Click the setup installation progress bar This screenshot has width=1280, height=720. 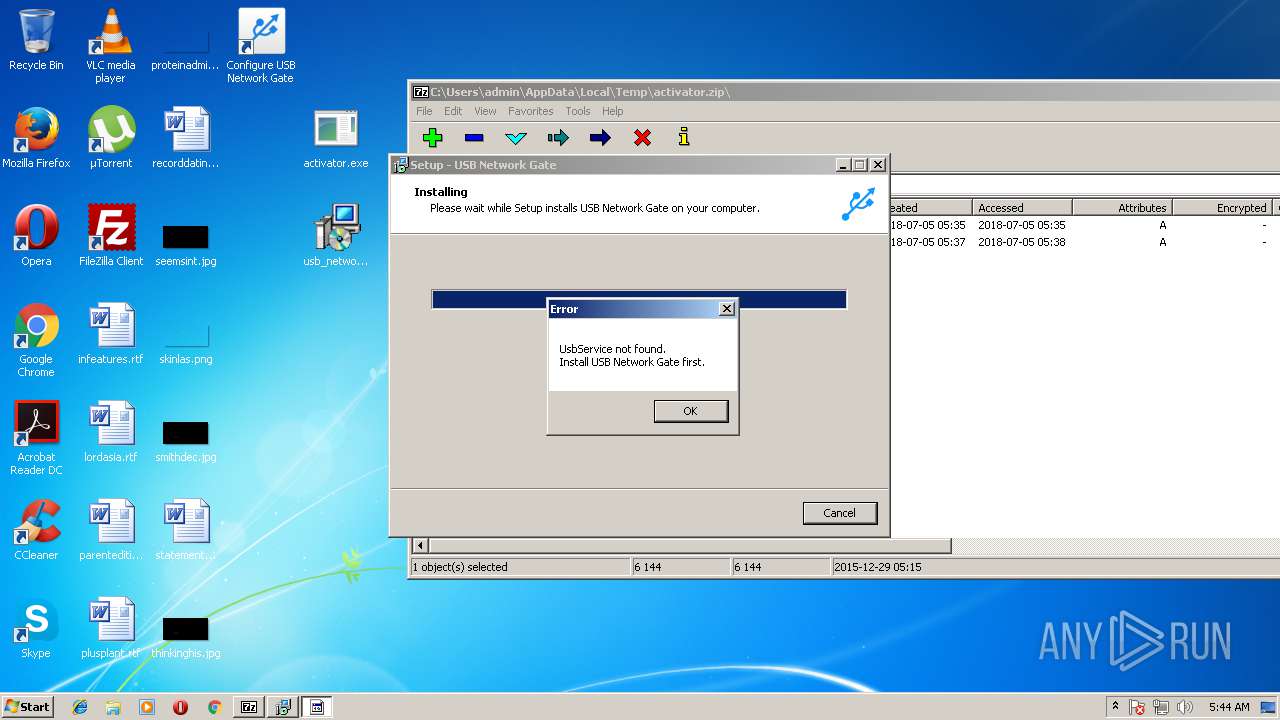639,300
